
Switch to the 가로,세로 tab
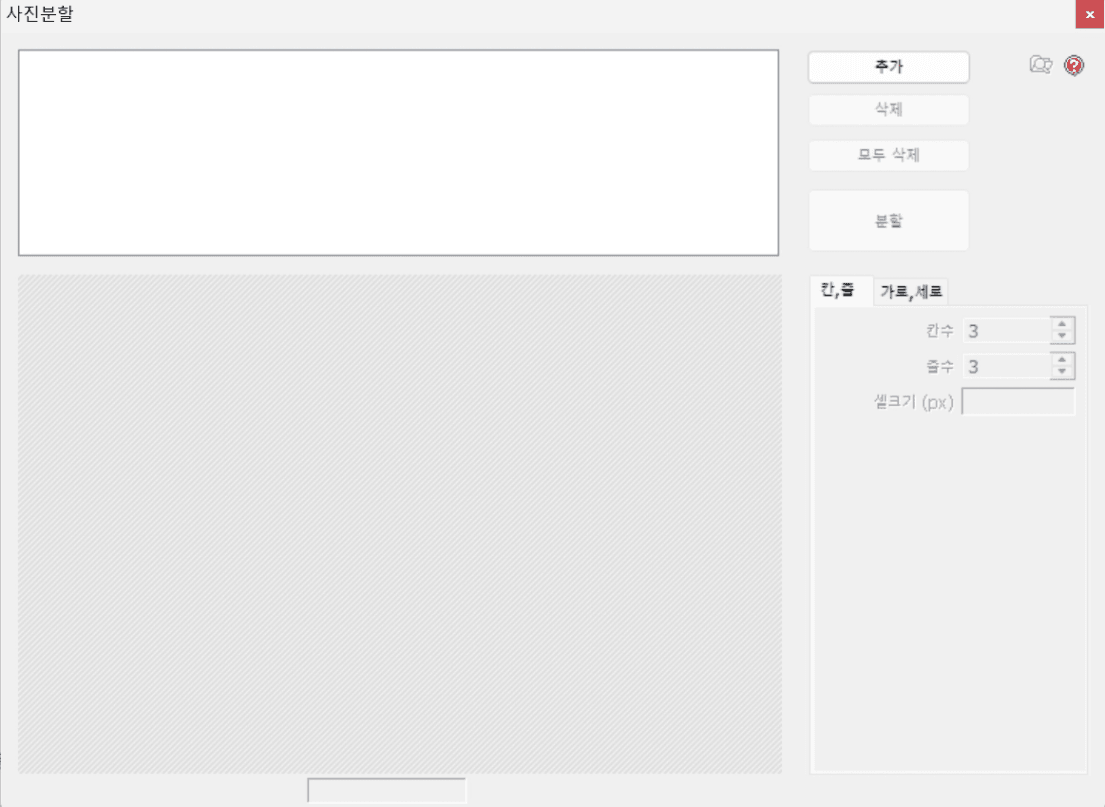[910, 291]
